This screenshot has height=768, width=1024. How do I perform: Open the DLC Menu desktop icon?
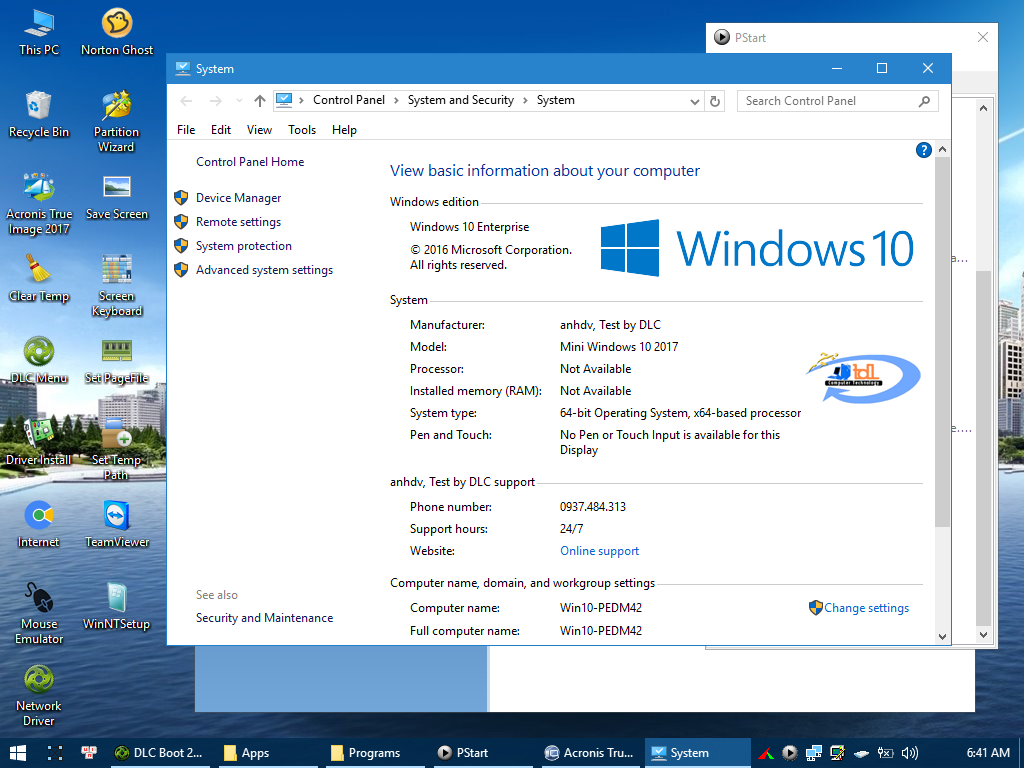pyautogui.click(x=39, y=360)
